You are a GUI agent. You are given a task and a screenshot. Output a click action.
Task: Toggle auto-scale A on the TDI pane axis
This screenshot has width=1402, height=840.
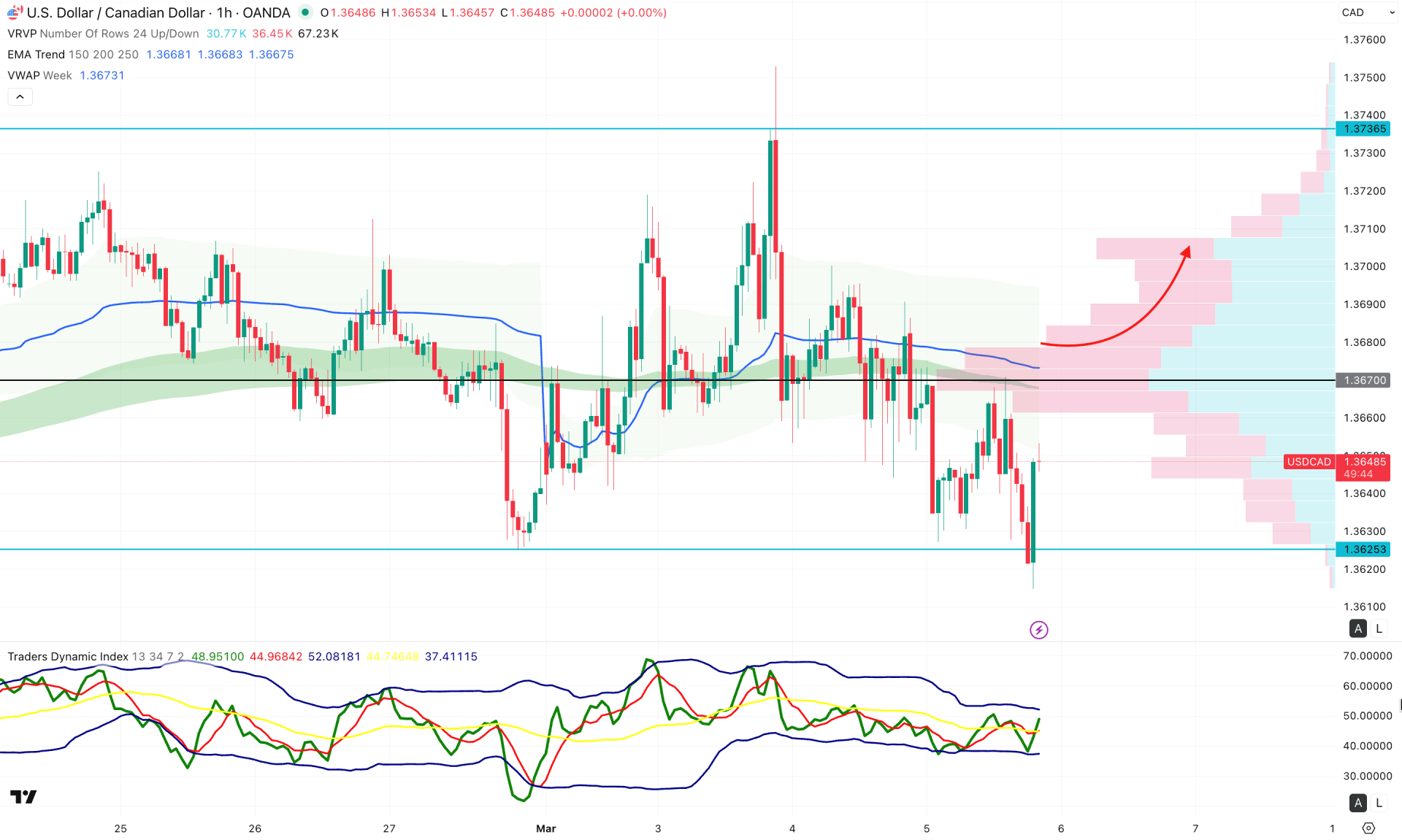tap(1357, 803)
